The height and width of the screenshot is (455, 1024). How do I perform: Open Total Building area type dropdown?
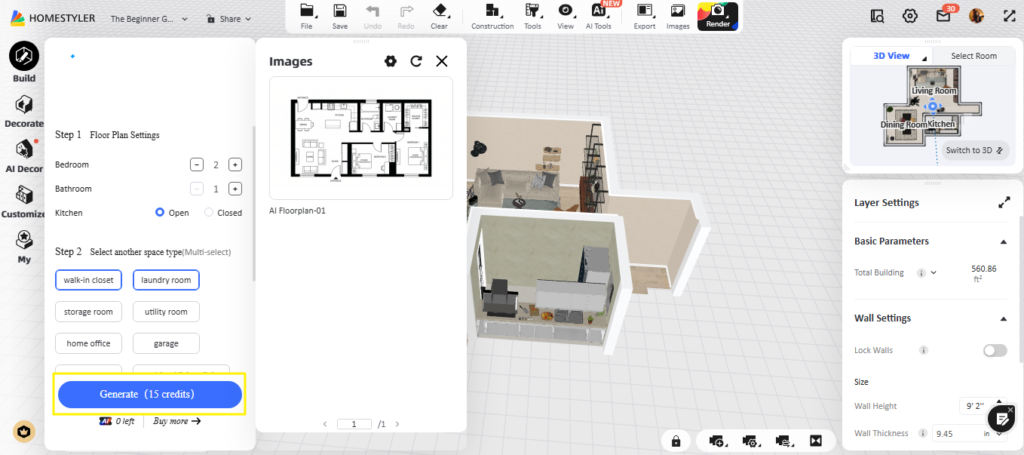[x=933, y=273]
